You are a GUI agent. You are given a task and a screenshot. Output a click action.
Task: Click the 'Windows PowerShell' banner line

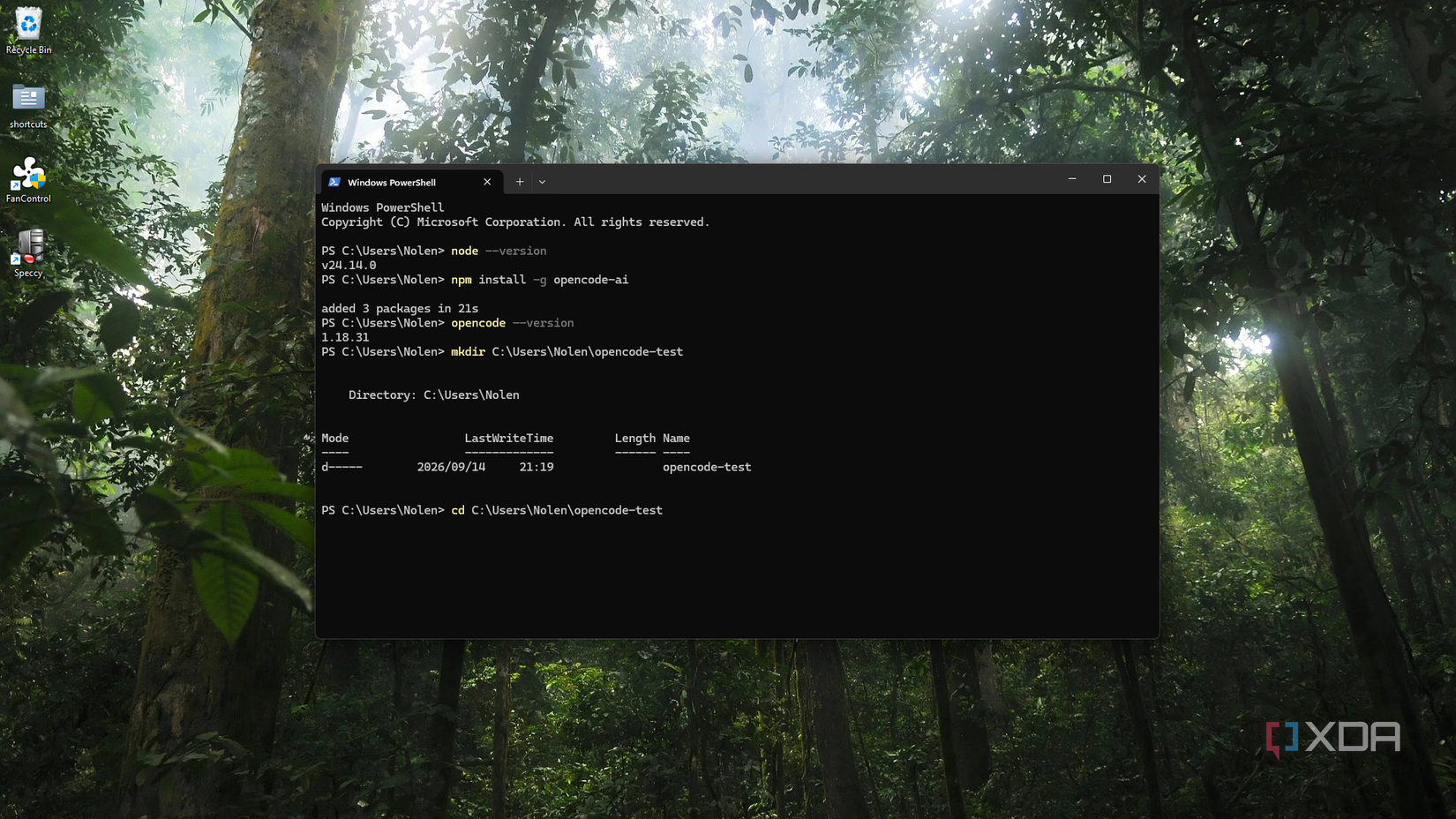382,207
